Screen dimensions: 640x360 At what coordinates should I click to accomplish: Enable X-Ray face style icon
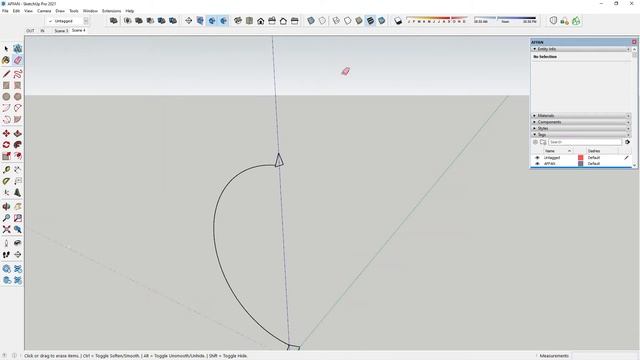click(311, 21)
